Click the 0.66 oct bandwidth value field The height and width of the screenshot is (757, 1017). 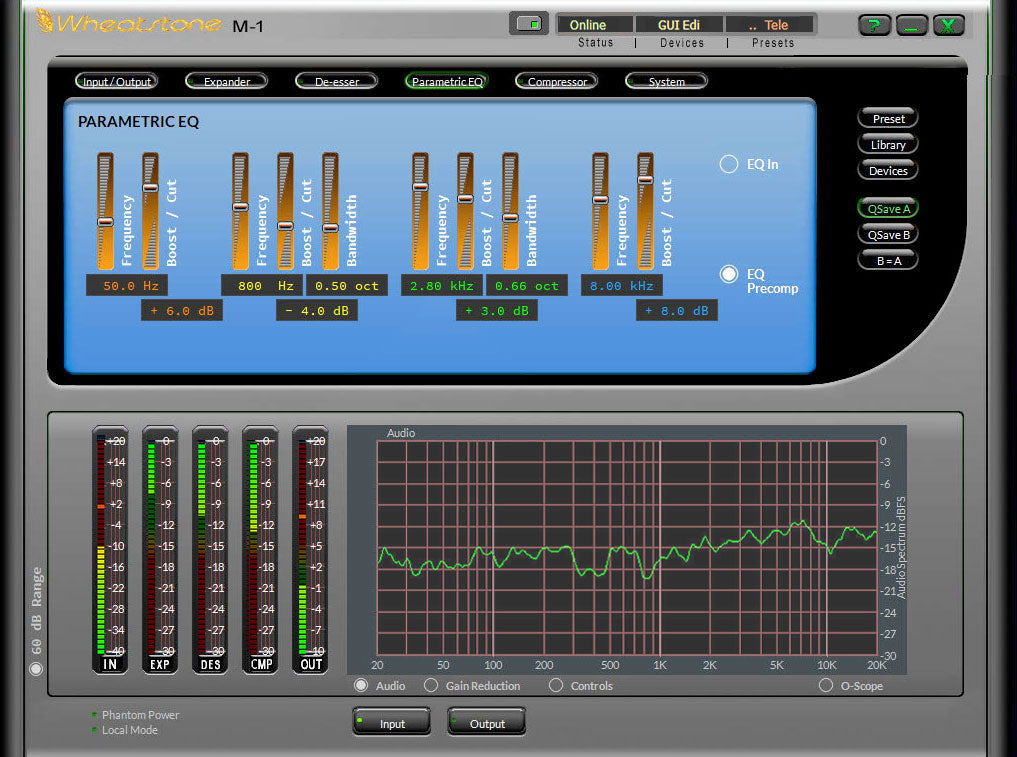[x=527, y=285]
